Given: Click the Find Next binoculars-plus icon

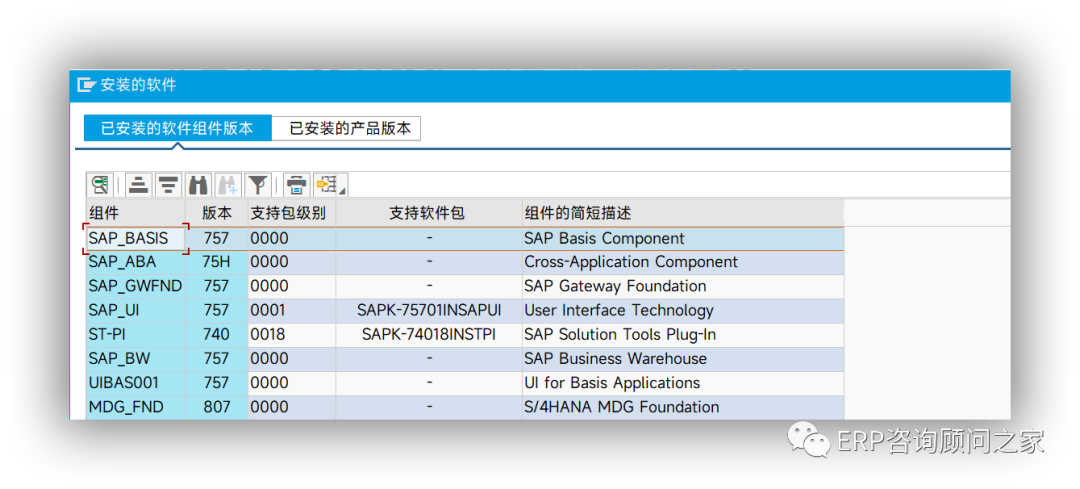Looking at the screenshot, I should pos(227,185).
